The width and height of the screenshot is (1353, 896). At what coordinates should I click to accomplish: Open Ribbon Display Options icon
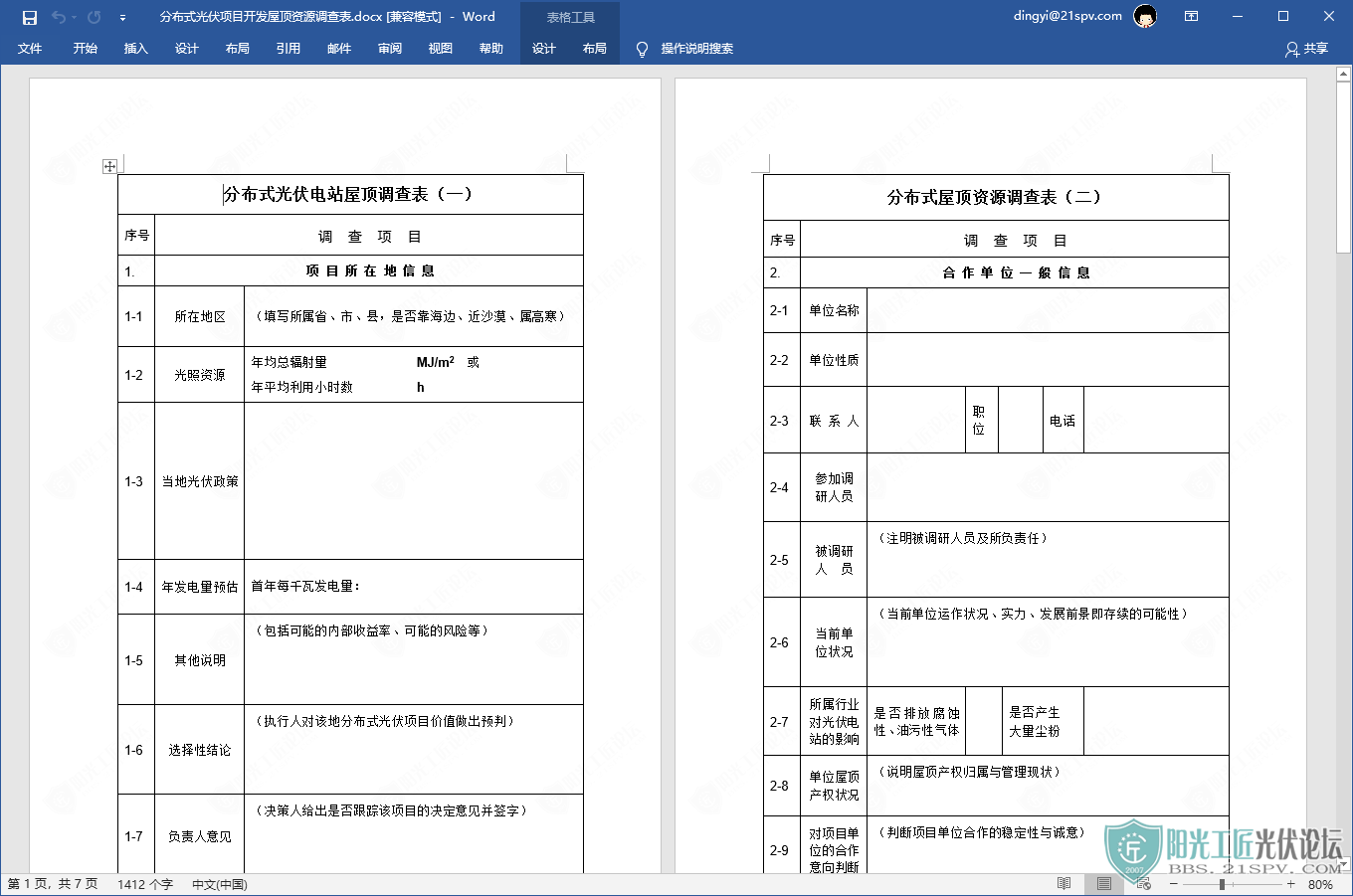1191,16
